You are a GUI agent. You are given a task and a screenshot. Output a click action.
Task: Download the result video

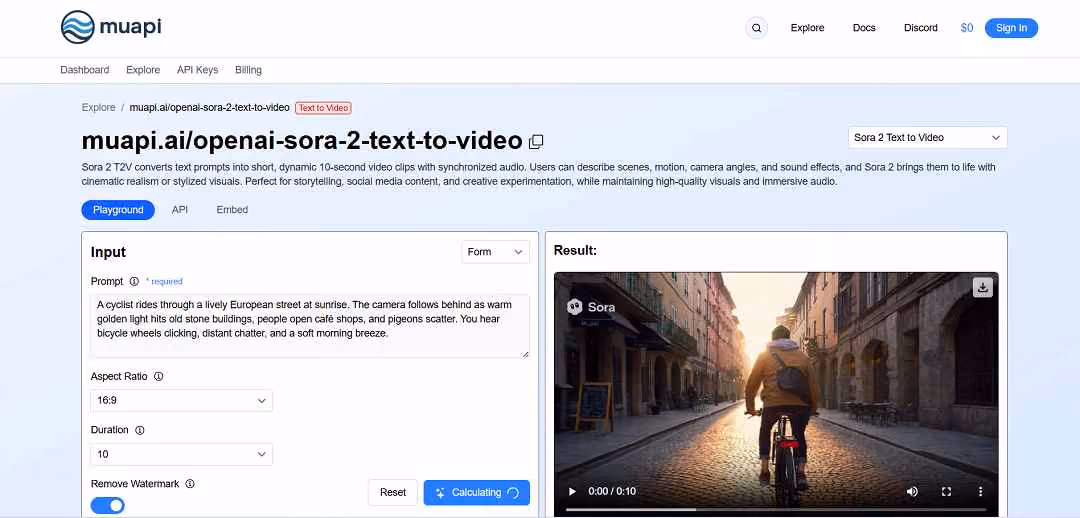pos(982,287)
